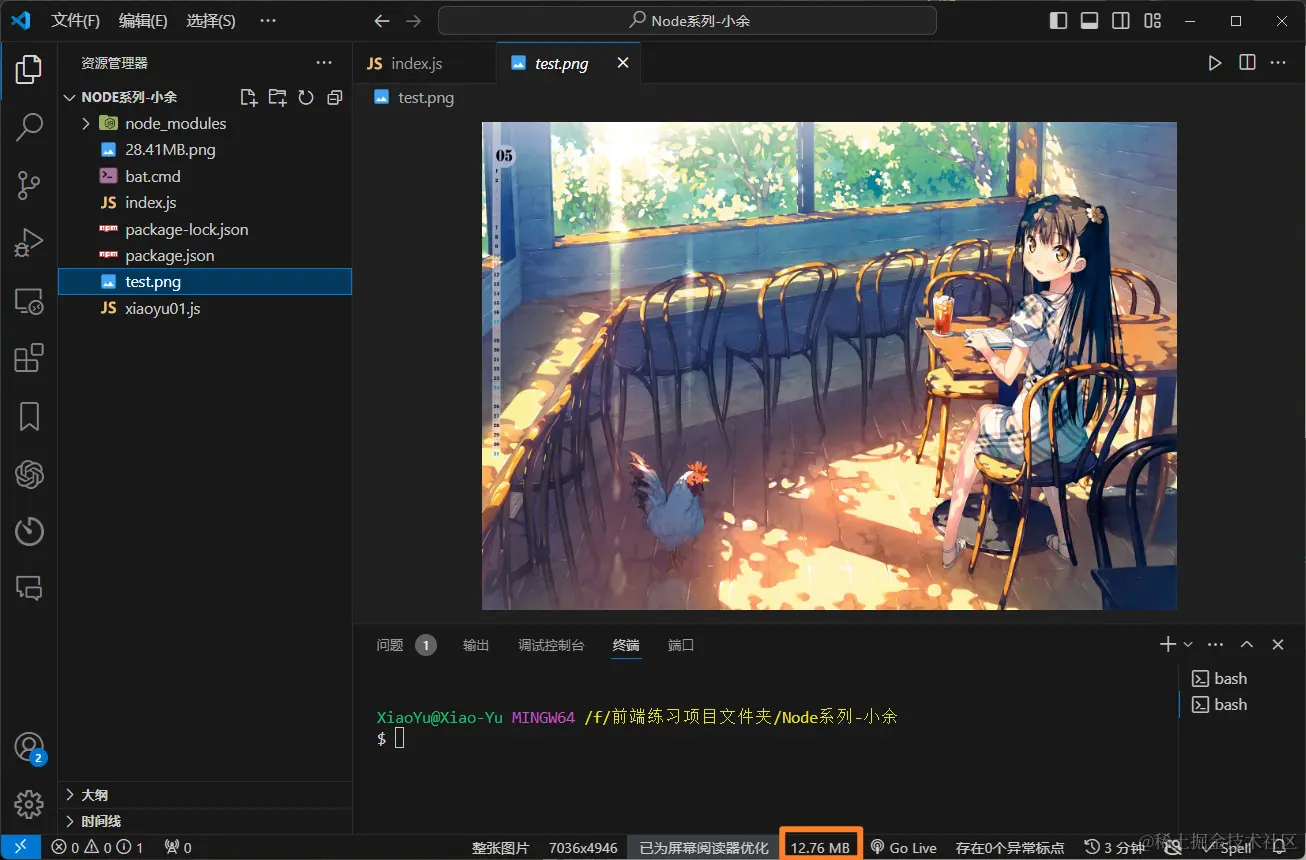
Task: Open the notifications bell
Action: tap(1279, 847)
